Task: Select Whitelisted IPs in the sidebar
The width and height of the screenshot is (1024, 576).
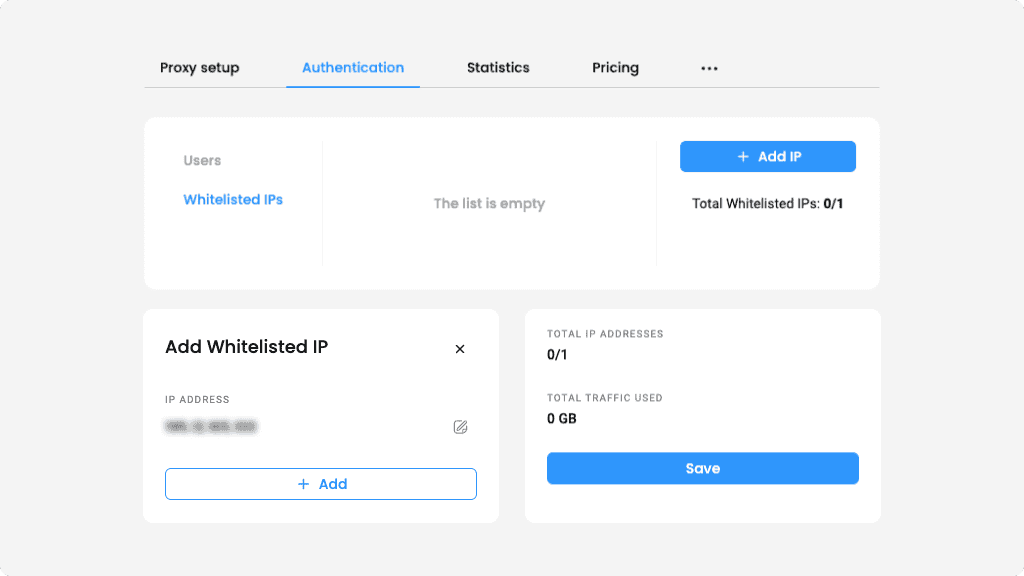Action: pos(233,200)
